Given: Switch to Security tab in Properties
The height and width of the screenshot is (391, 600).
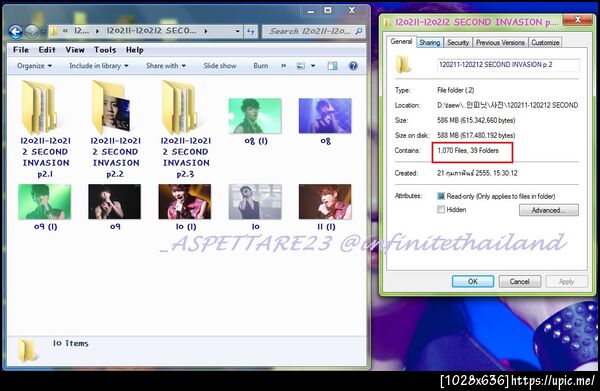Looking at the screenshot, I should (458, 42).
